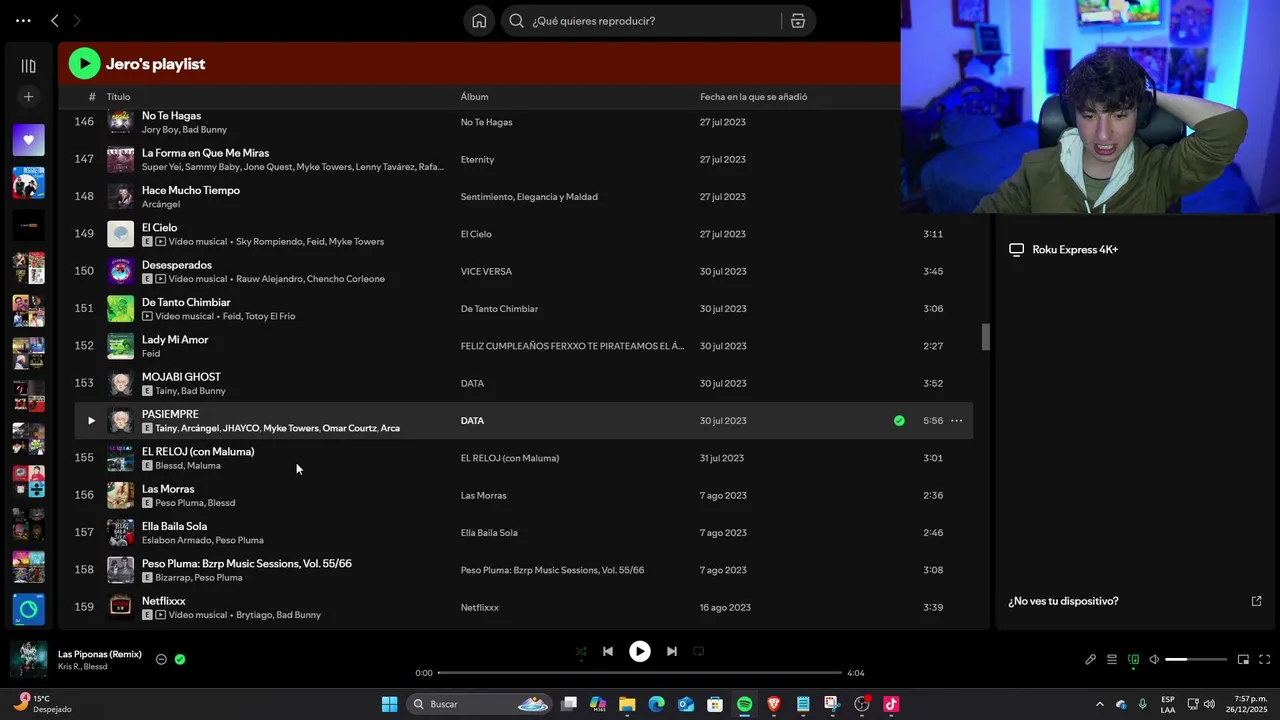Open the three-dot app menu
This screenshot has height=720, width=1280.
[x=23, y=20]
